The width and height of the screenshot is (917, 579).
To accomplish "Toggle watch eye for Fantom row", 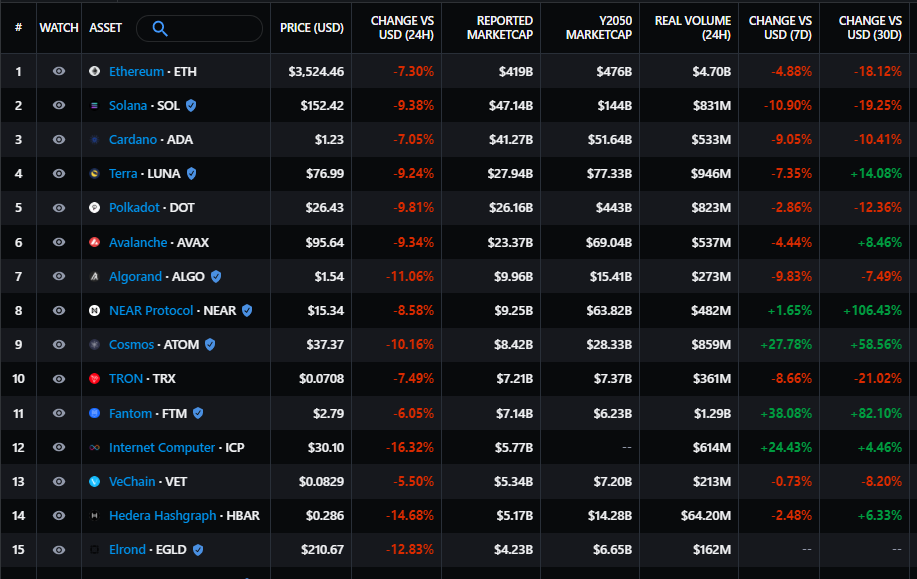I will click(58, 413).
